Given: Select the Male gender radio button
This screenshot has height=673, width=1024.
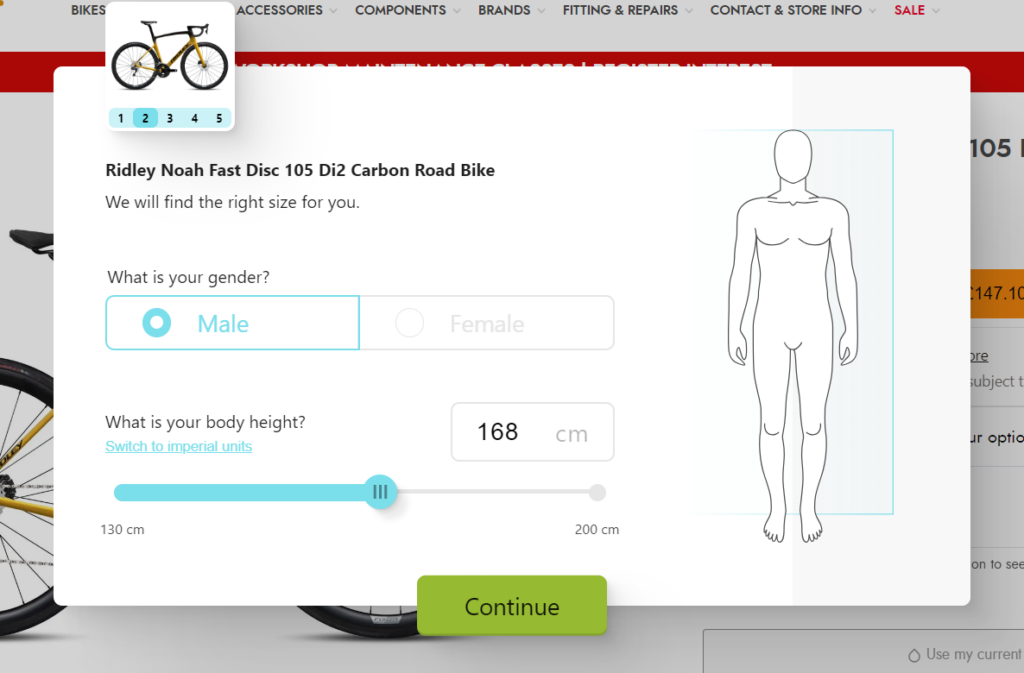Looking at the screenshot, I should 232,322.
